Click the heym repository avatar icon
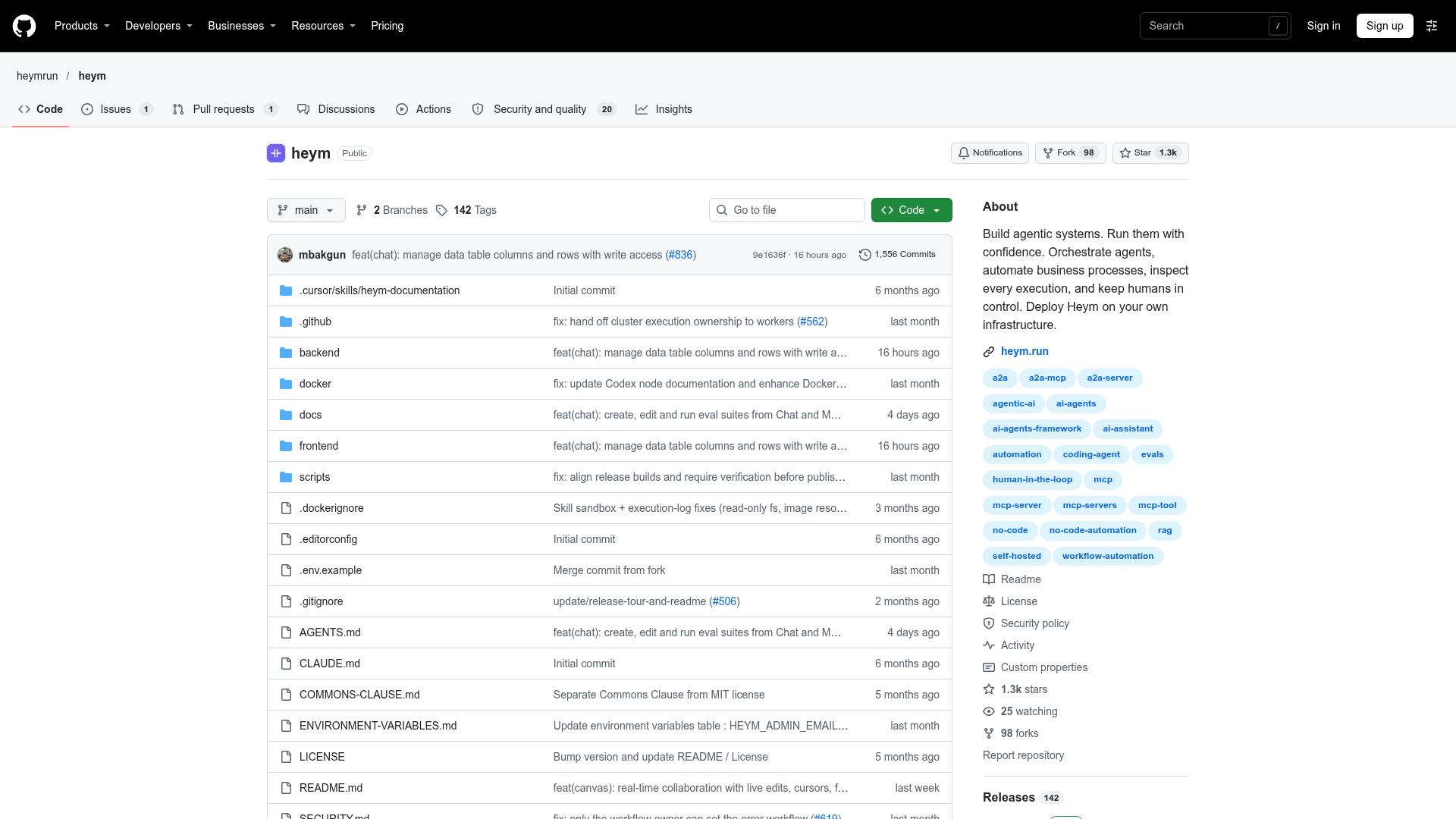 276,153
